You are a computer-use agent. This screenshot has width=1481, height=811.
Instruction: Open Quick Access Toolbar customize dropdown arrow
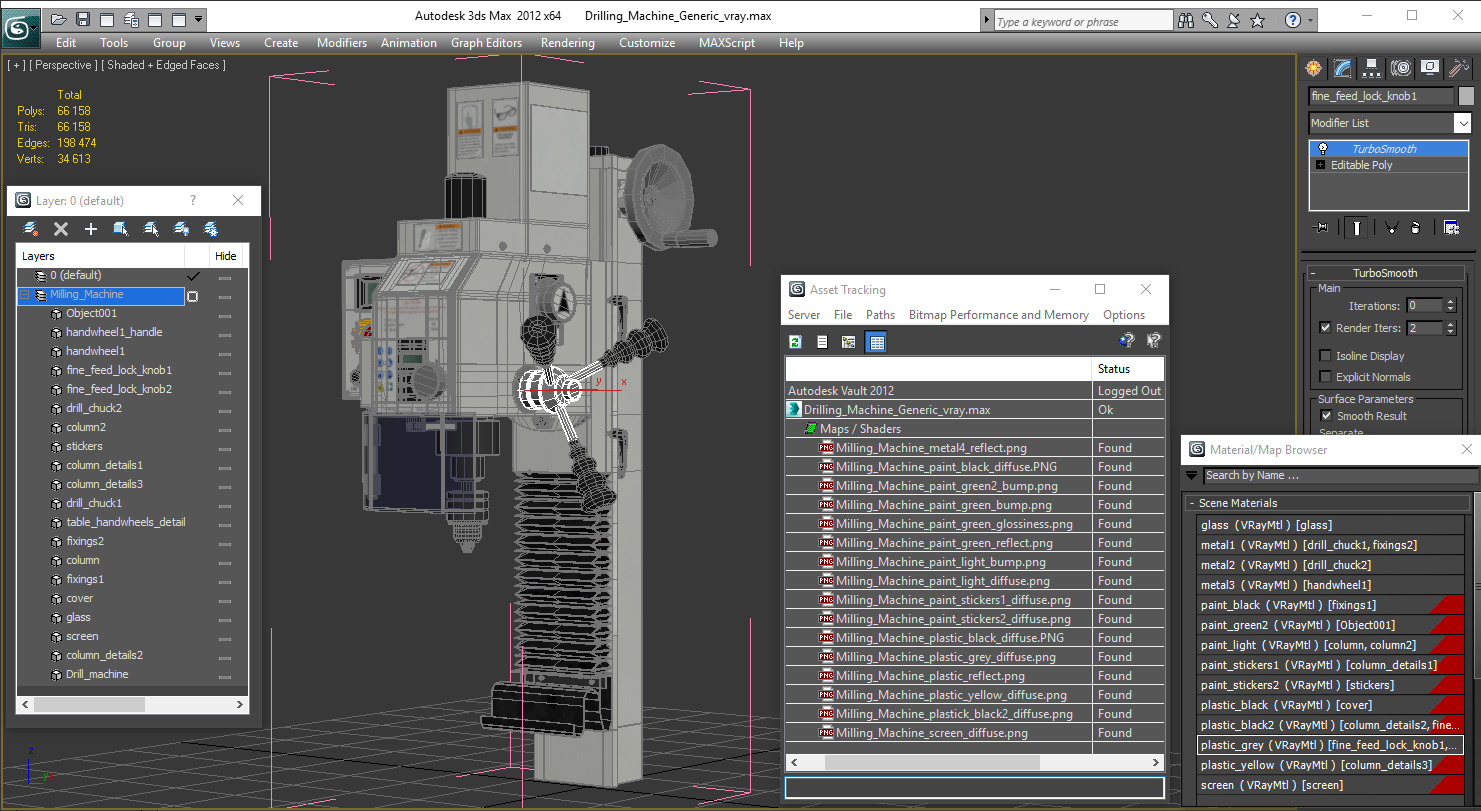point(199,19)
